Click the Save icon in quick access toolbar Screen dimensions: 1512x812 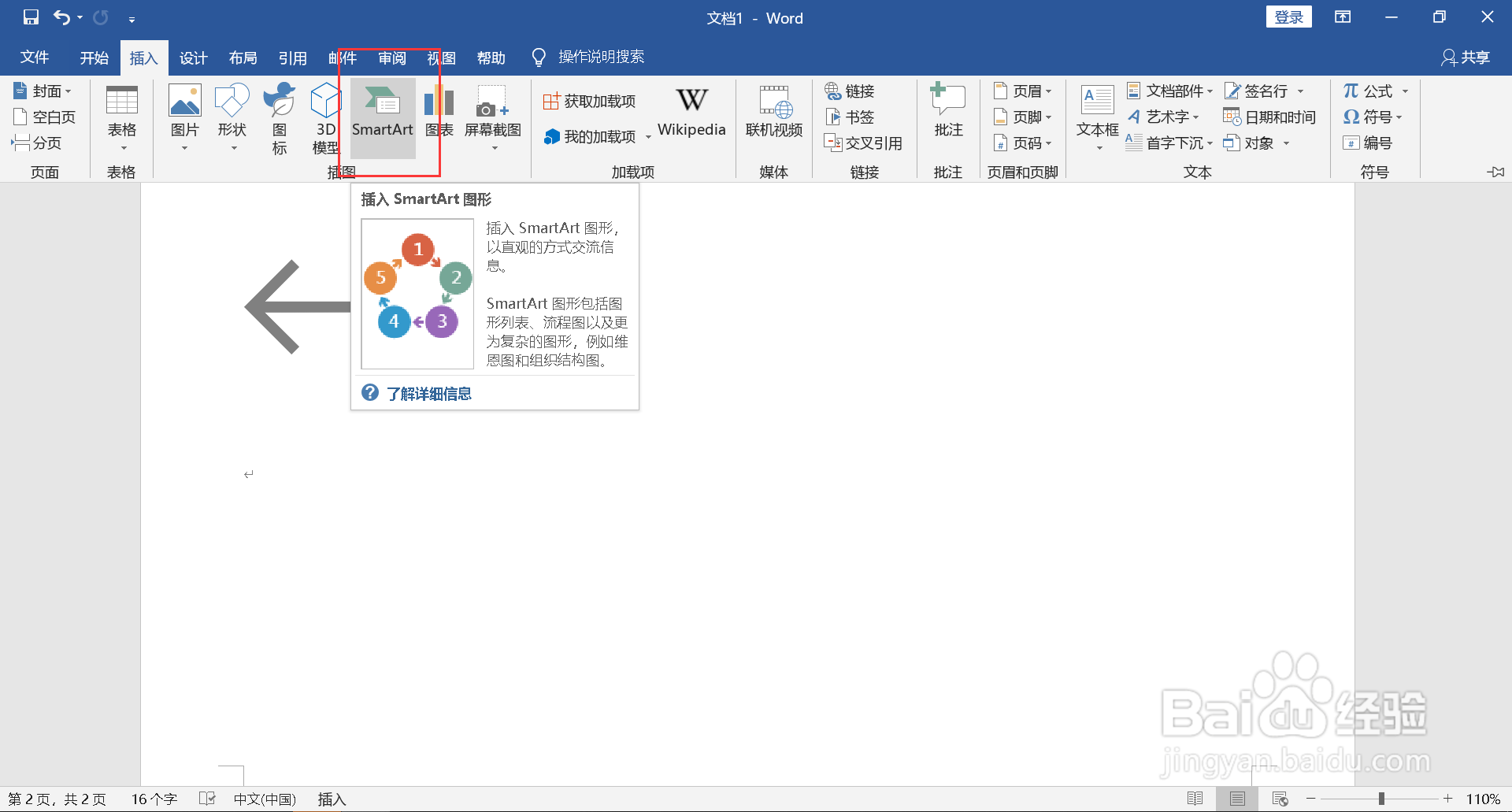(31, 17)
